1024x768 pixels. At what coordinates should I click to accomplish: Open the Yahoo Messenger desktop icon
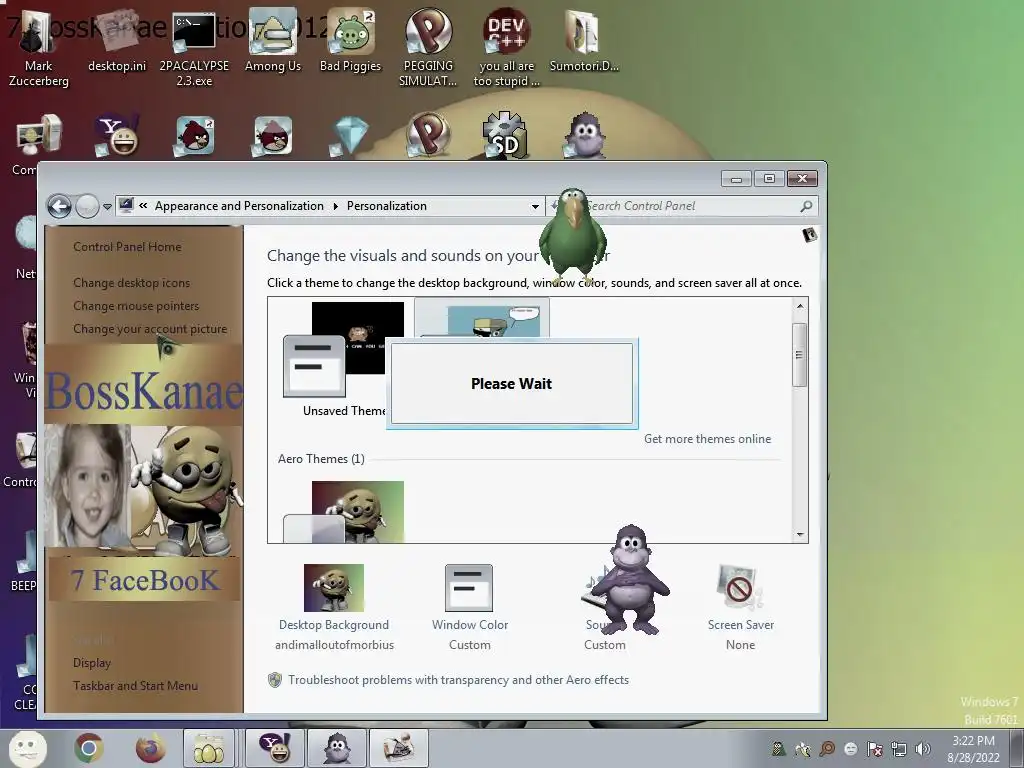coord(117,135)
